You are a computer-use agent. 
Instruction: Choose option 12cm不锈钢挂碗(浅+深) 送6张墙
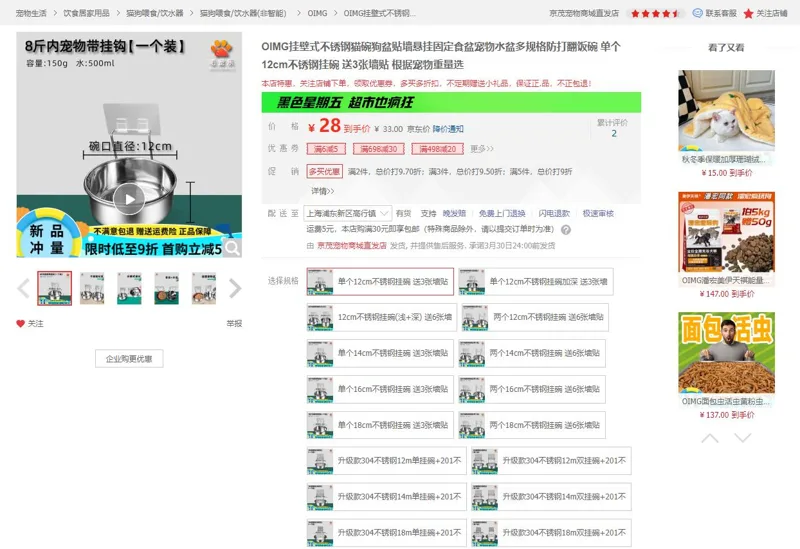382,317
